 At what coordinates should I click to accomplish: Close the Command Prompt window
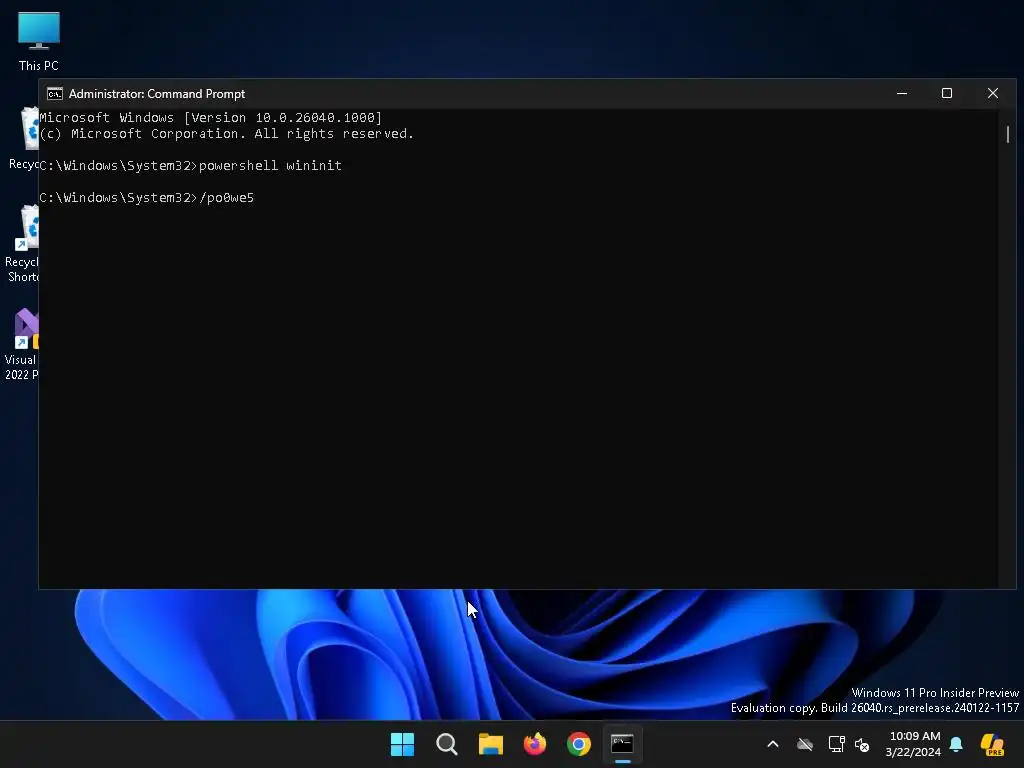[993, 93]
